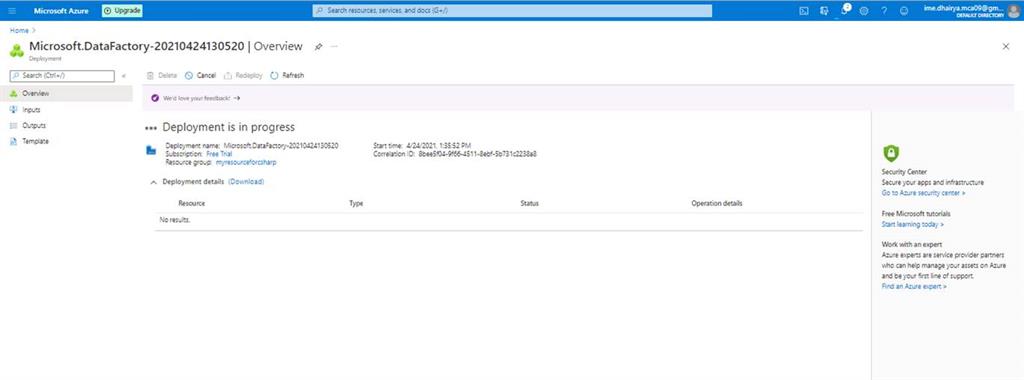This screenshot has height=380, width=1024.
Task: Click the Redeploy toolbar button
Action: (243, 76)
